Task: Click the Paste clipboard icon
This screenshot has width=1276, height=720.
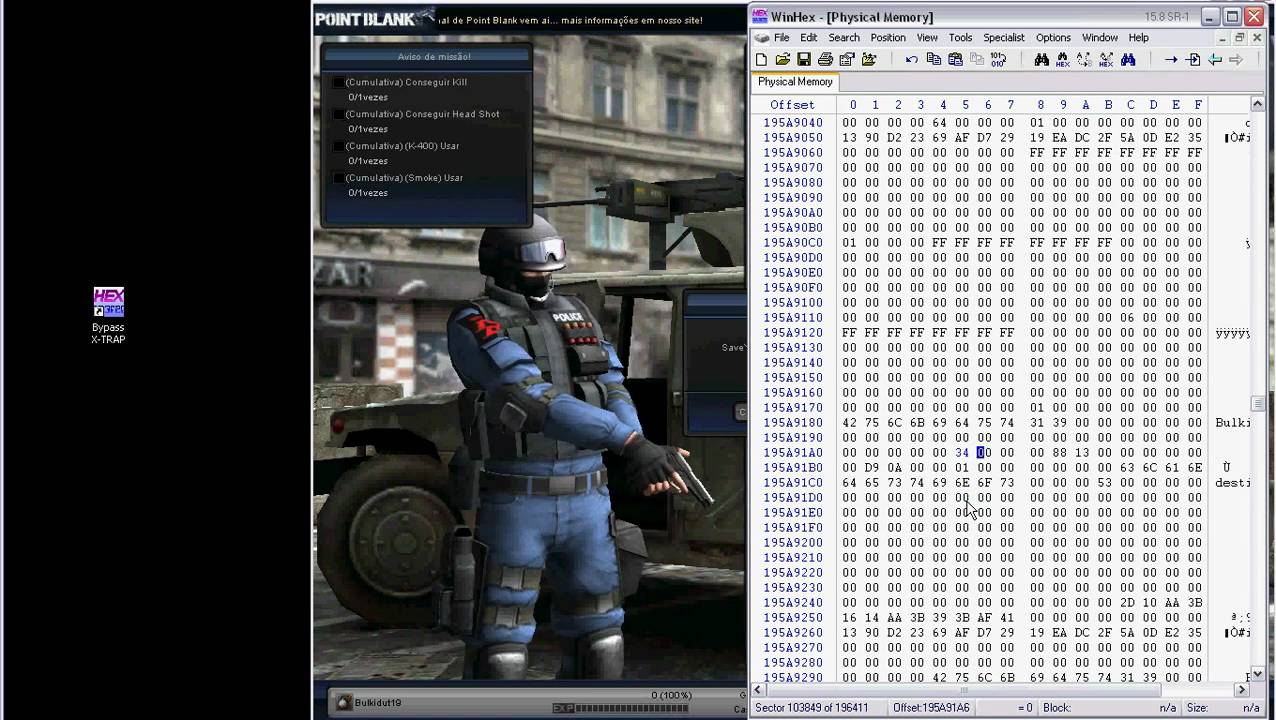Action: (955, 60)
